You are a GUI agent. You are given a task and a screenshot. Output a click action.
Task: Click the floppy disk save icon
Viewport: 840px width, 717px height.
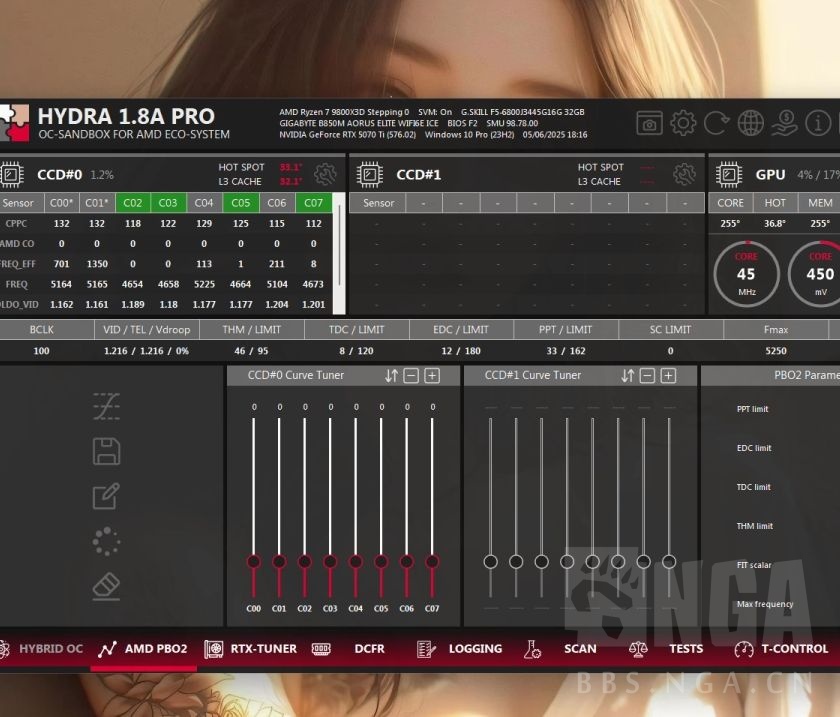point(107,451)
